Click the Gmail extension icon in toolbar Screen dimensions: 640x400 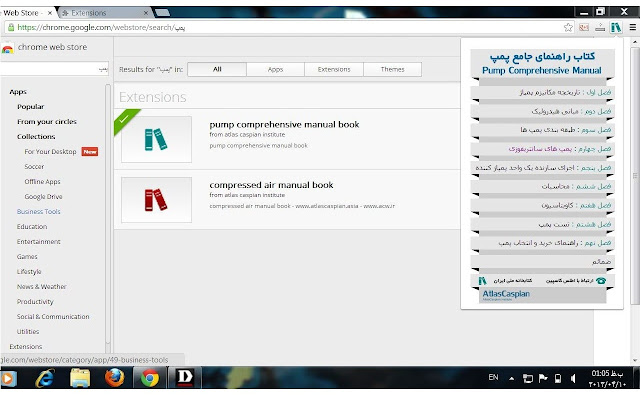pos(584,27)
